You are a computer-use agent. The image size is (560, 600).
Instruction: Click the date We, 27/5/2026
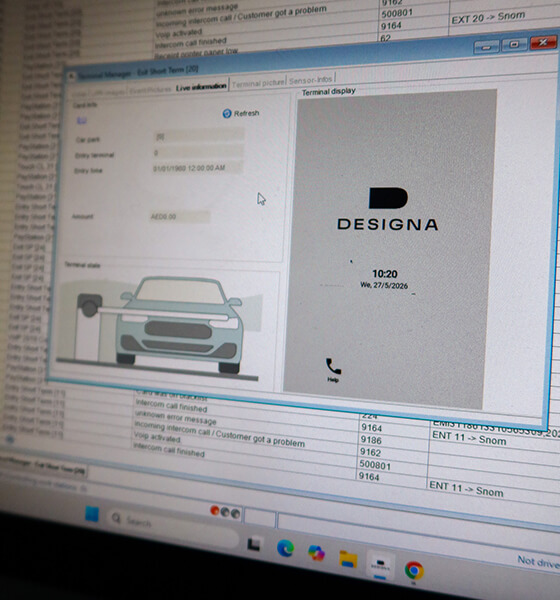pyautogui.click(x=384, y=285)
